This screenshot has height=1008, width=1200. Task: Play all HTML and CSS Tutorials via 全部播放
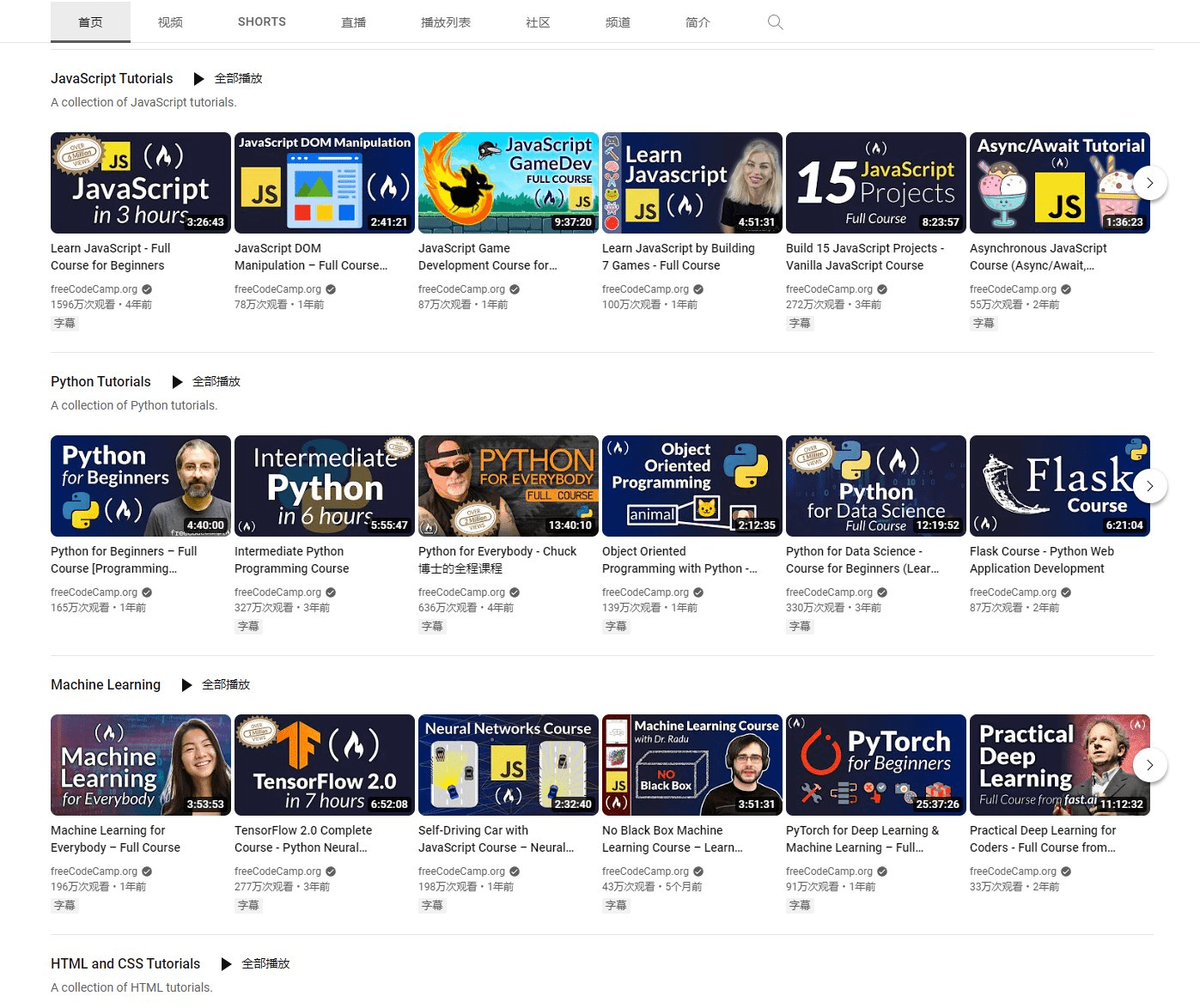[x=265, y=964]
